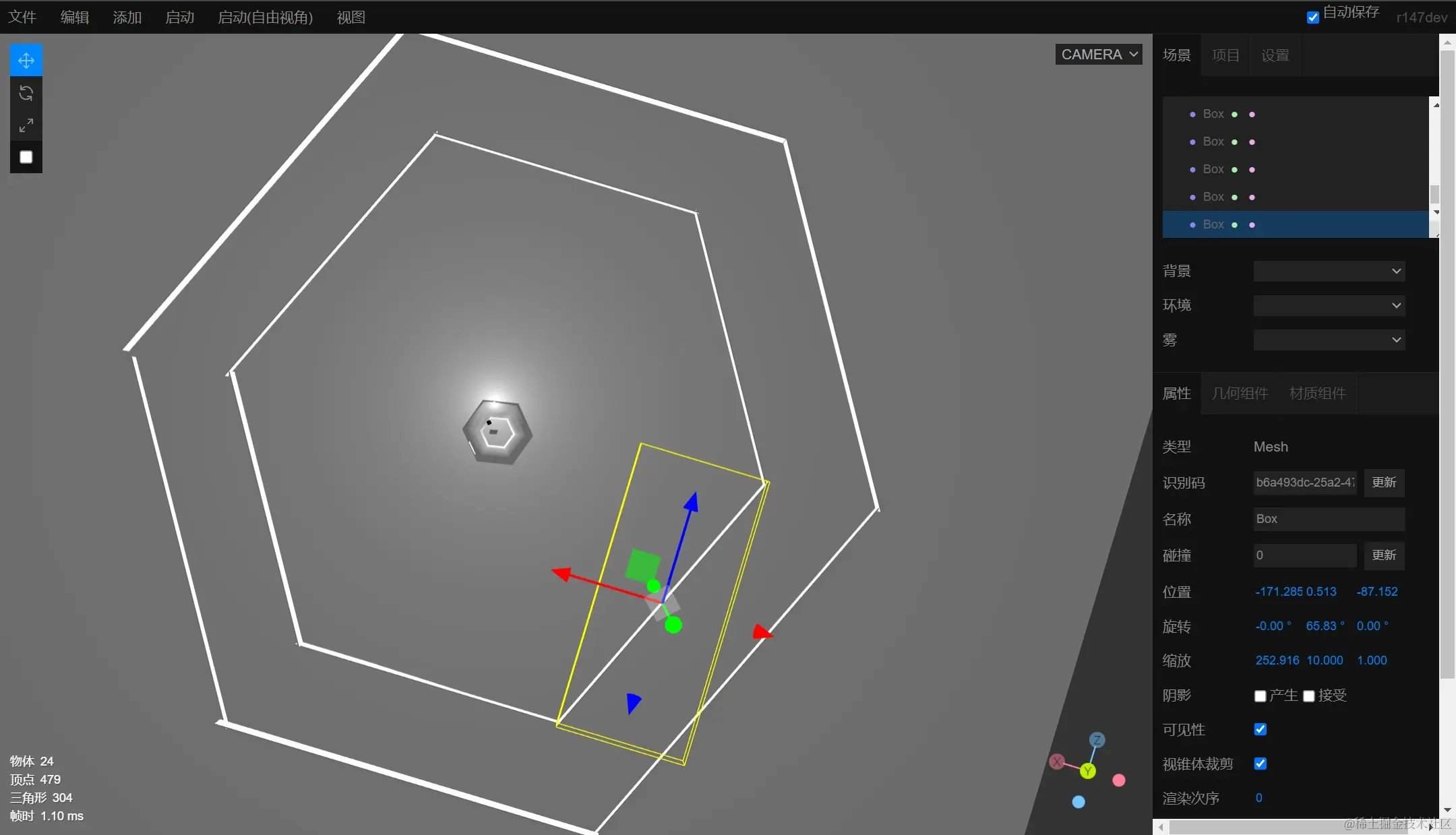The width and height of the screenshot is (1456, 835).
Task: Open the 添加 menu
Action: pos(127,18)
